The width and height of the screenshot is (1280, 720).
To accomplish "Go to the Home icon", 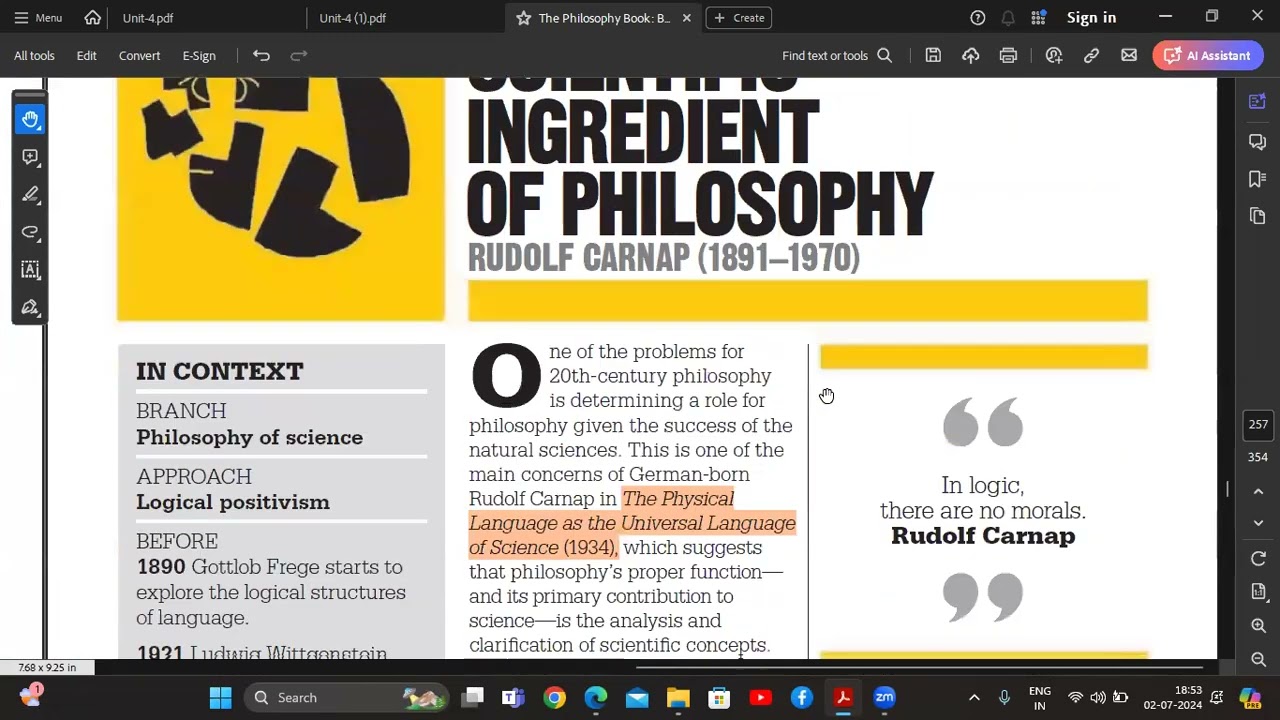I will [93, 18].
